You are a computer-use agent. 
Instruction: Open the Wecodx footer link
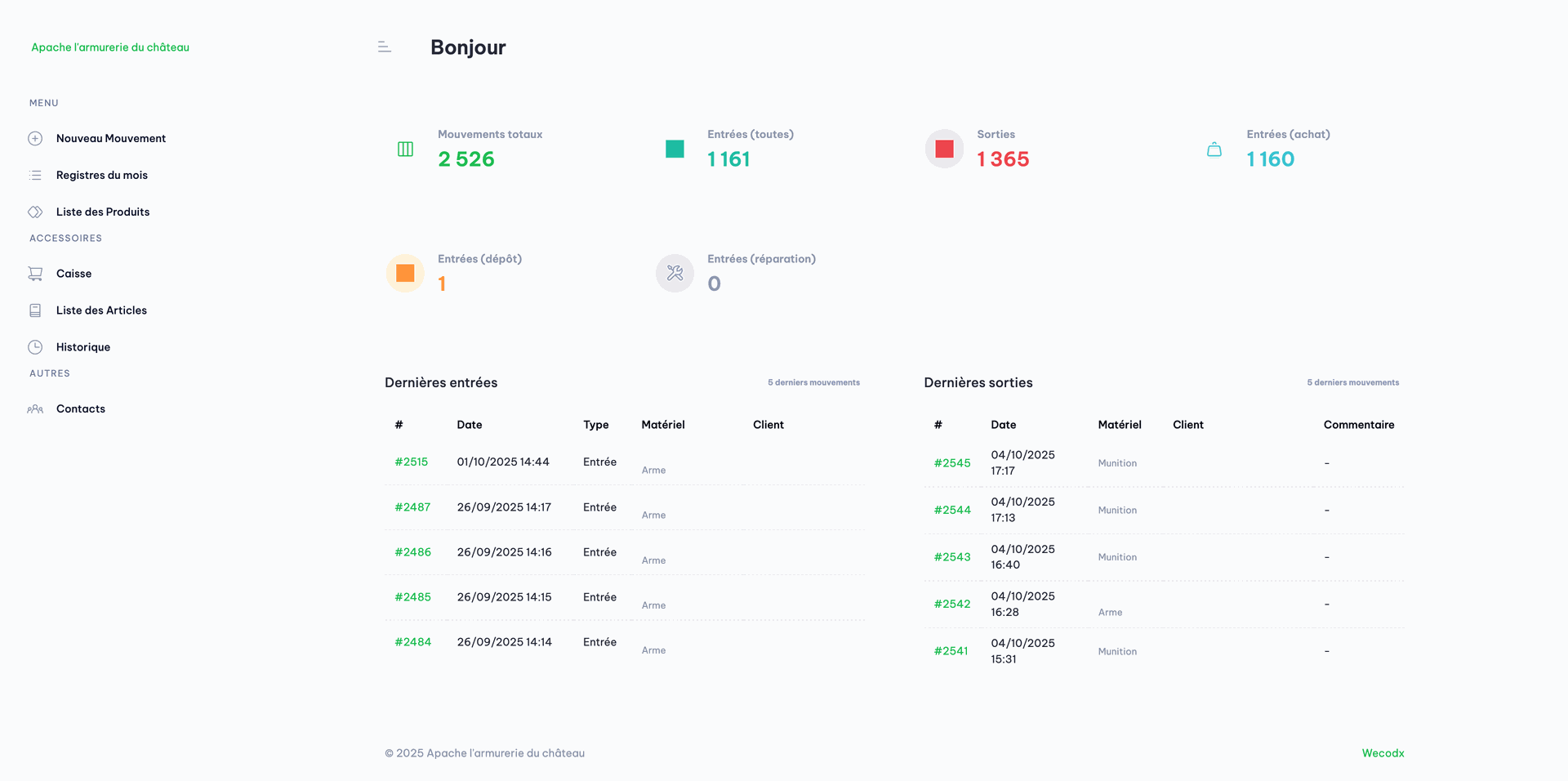(x=1383, y=753)
